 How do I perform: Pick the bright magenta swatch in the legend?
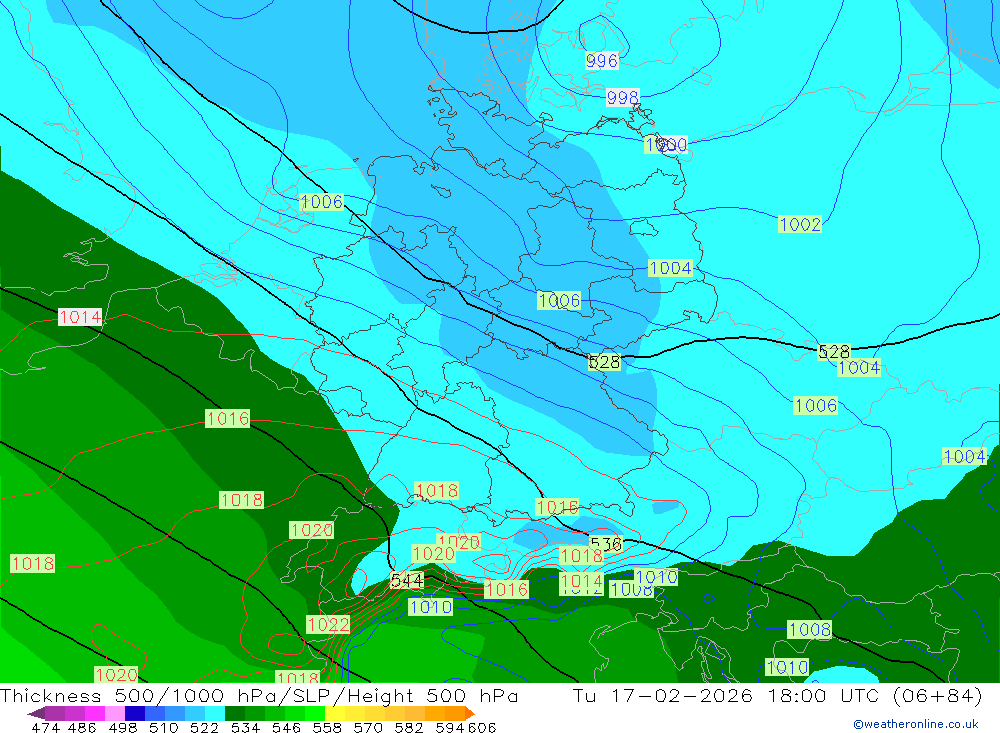95,713
